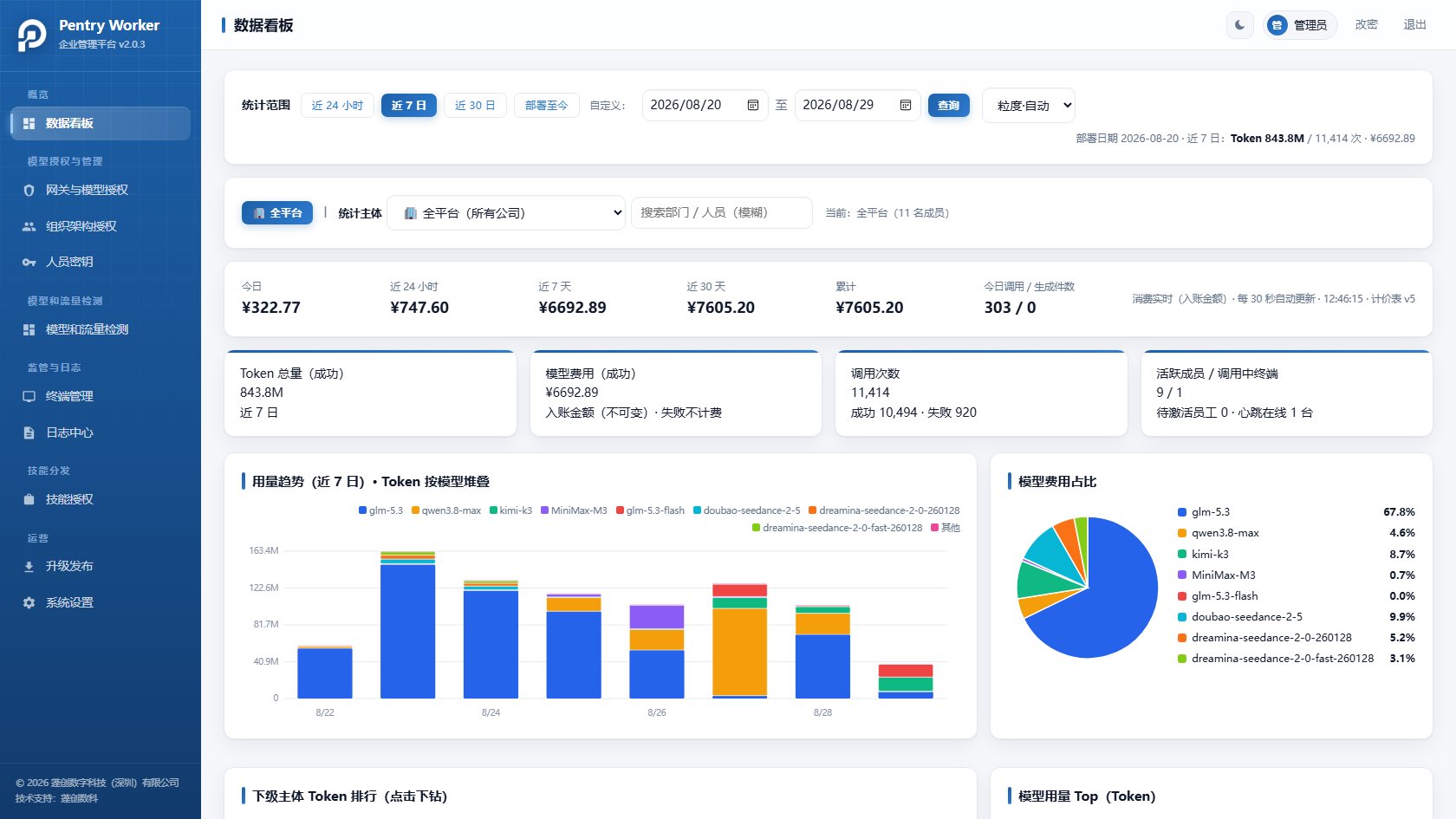Click the 退出 link
The image size is (1456, 819).
[x=1415, y=25]
